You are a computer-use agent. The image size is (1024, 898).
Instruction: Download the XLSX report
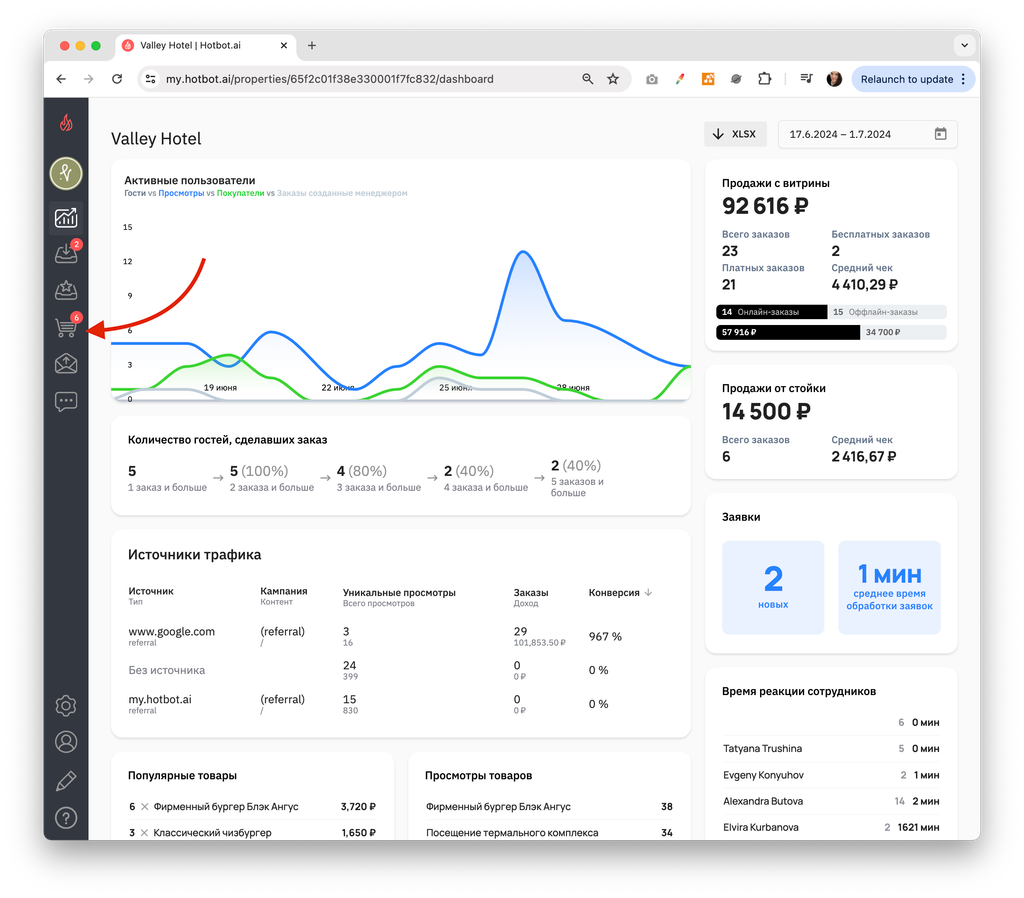(735, 134)
